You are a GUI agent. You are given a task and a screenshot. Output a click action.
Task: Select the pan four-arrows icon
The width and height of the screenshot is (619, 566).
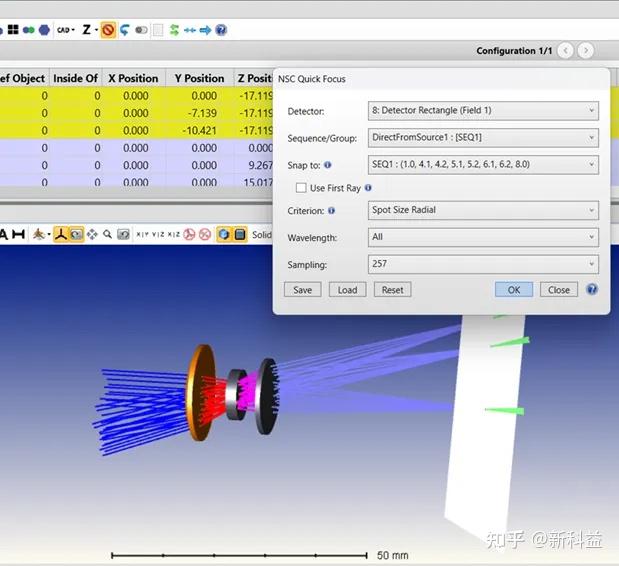tap(92, 234)
